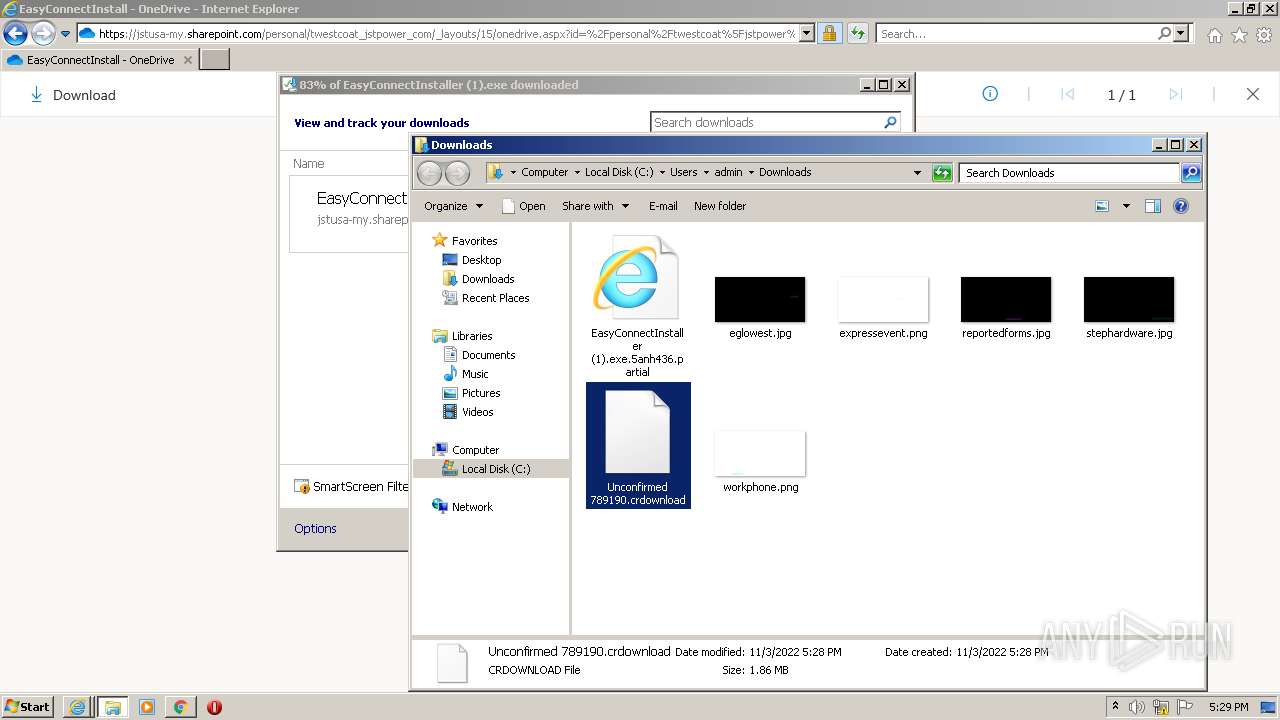
Task: Click the IE search magnifier icon
Action: click(1164, 34)
